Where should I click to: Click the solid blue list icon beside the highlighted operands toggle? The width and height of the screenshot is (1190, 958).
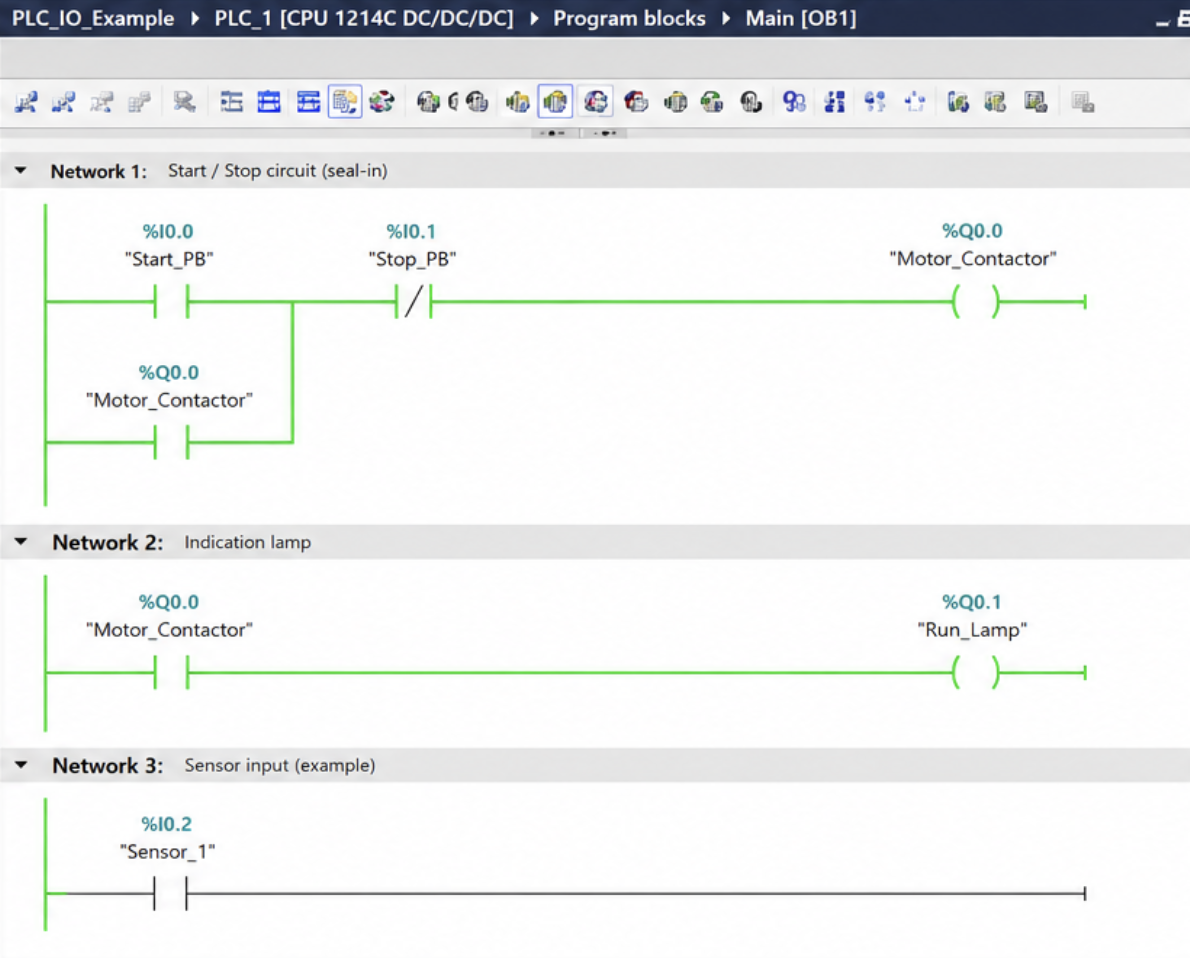pos(308,102)
